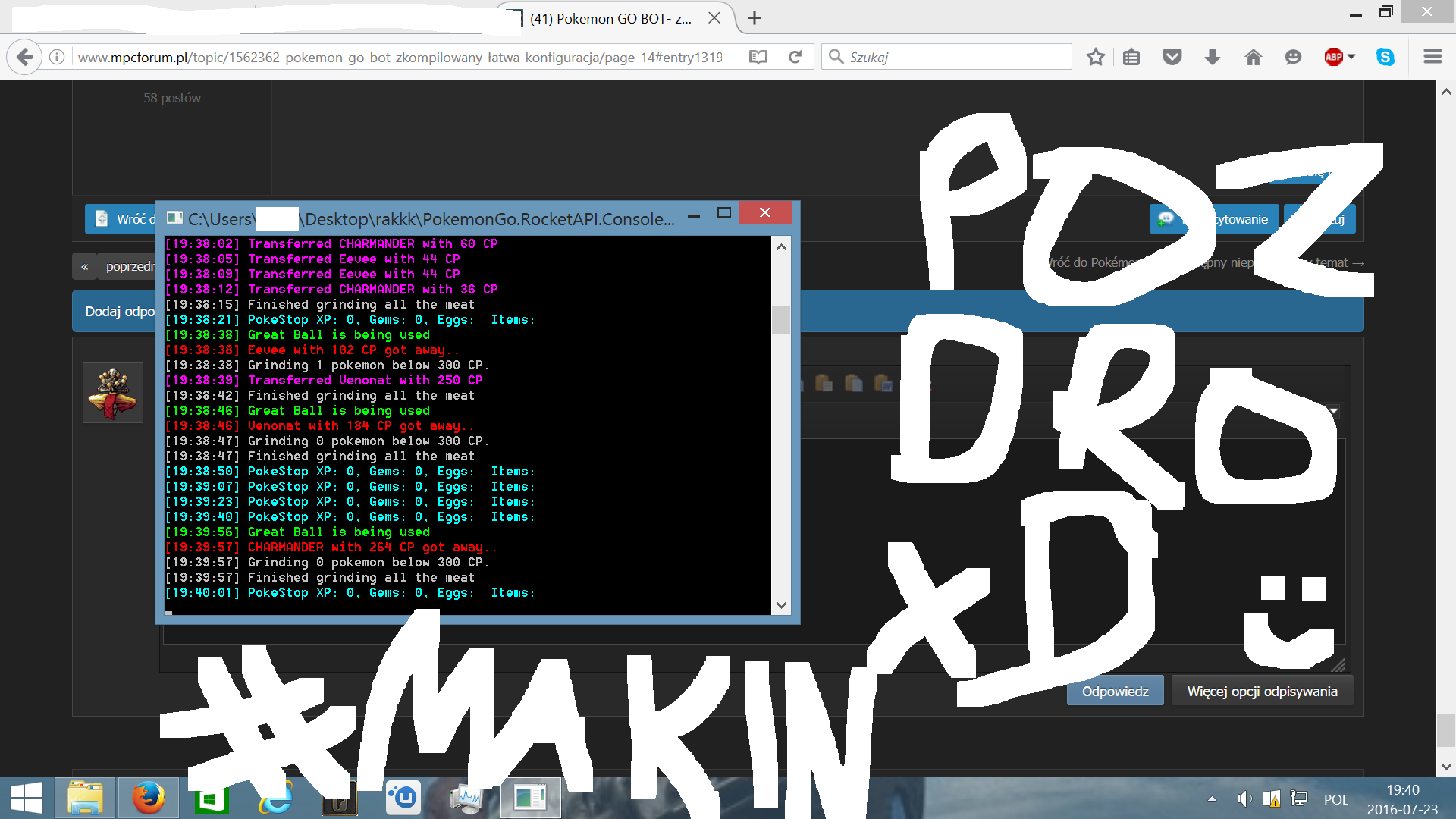Image resolution: width=1456 pixels, height=819 pixels.
Task: Click the Szukaj search field
Action: pos(946,57)
